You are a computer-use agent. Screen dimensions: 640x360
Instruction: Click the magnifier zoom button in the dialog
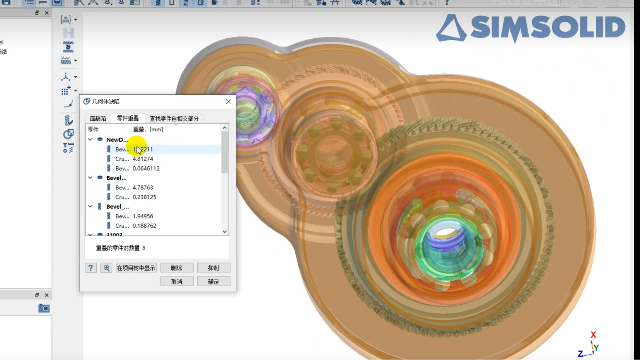point(107,268)
